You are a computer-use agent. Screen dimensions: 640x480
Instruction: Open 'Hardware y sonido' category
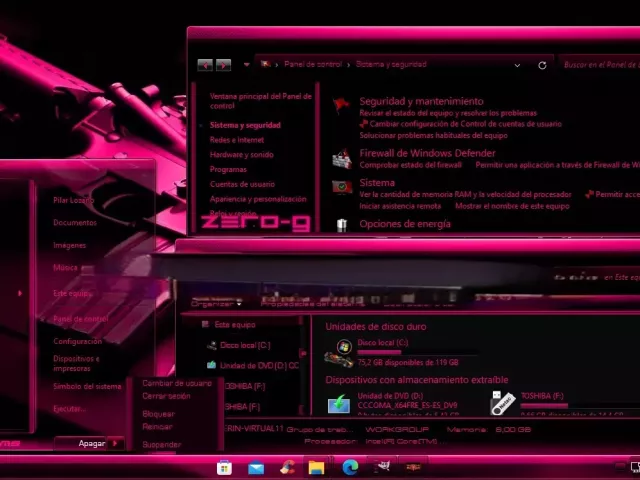[x=242, y=155]
